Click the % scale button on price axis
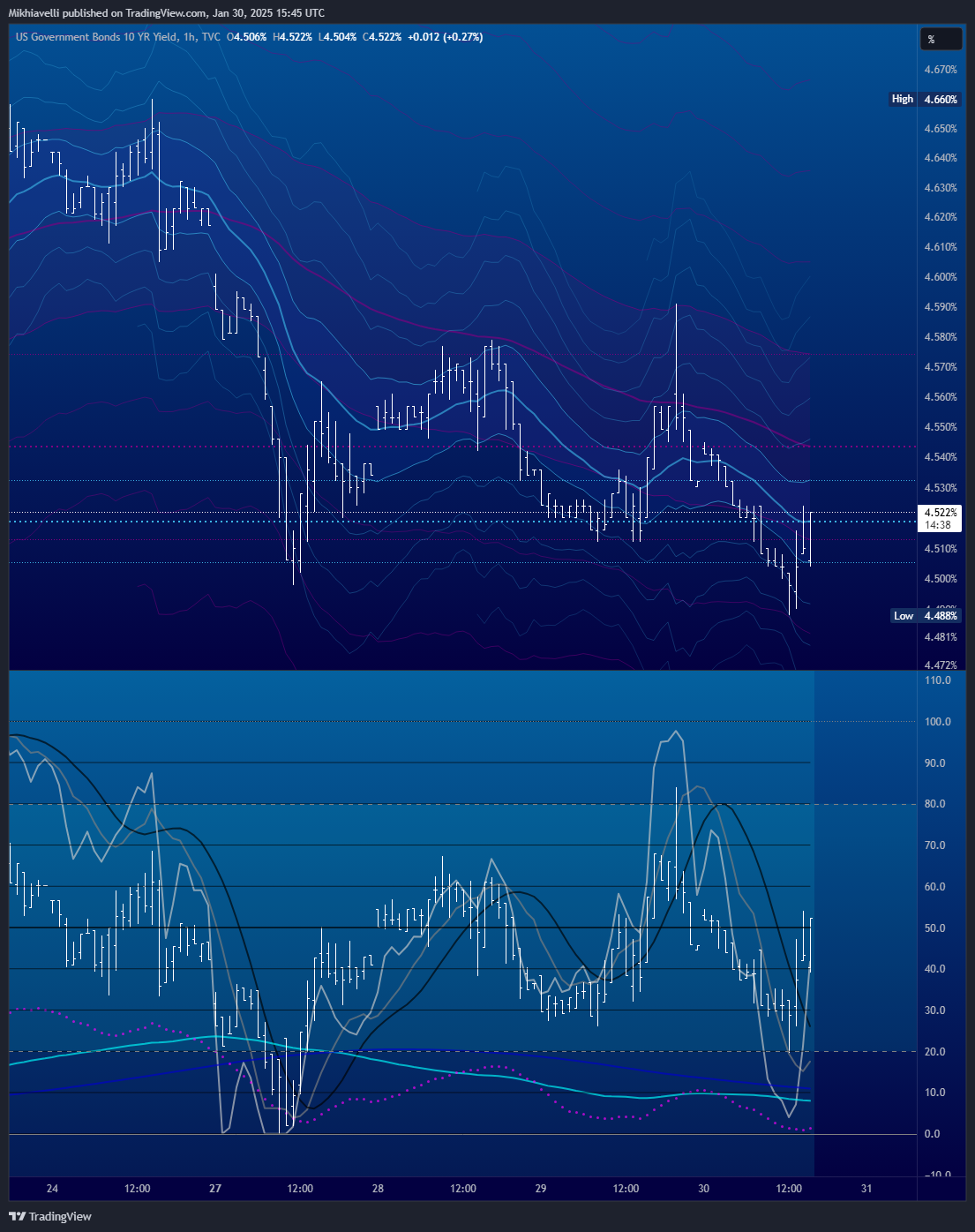Screen dimensions: 975x1232 point(941,39)
